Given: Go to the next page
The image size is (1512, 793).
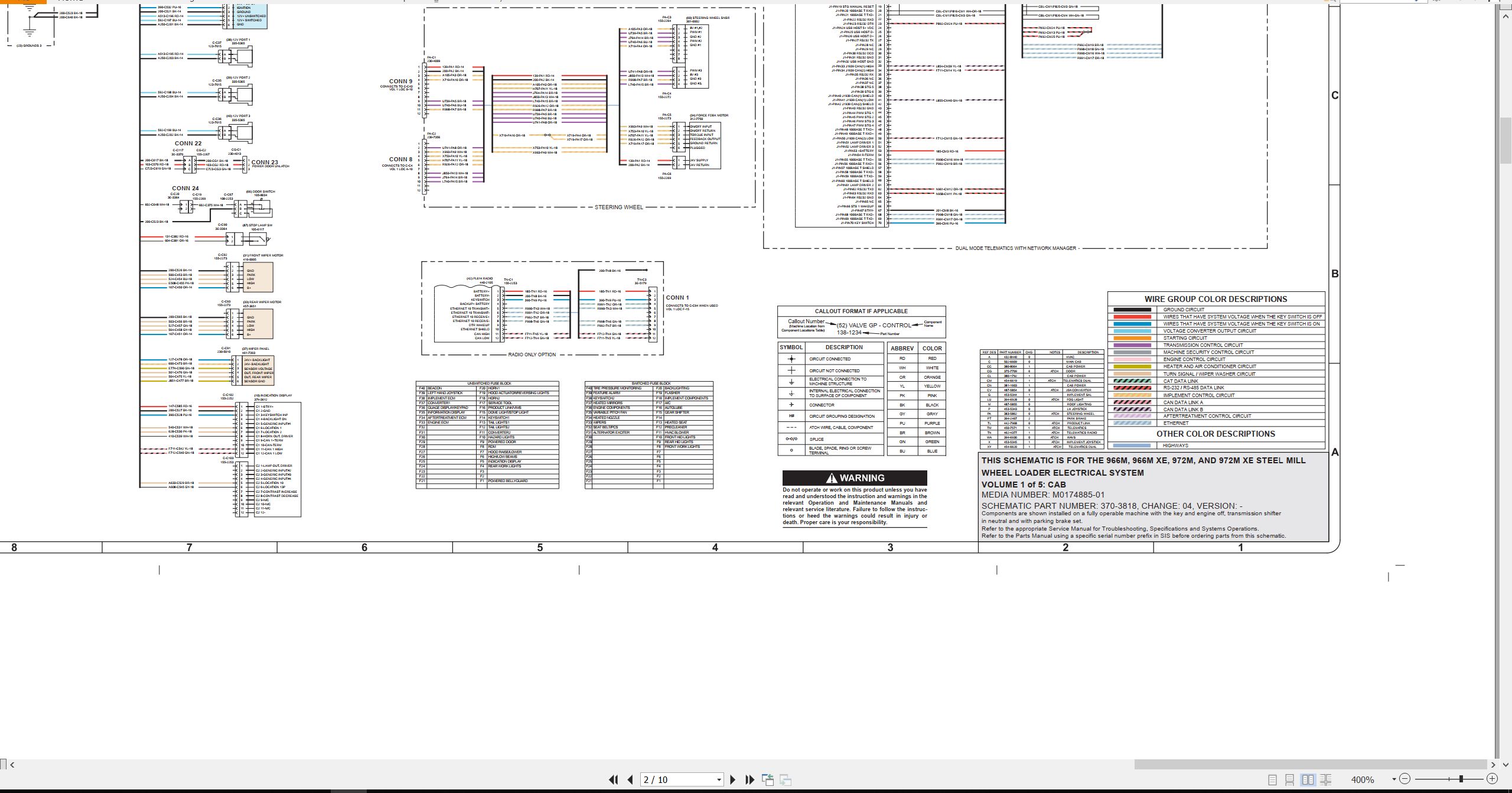Looking at the screenshot, I should coord(733,779).
